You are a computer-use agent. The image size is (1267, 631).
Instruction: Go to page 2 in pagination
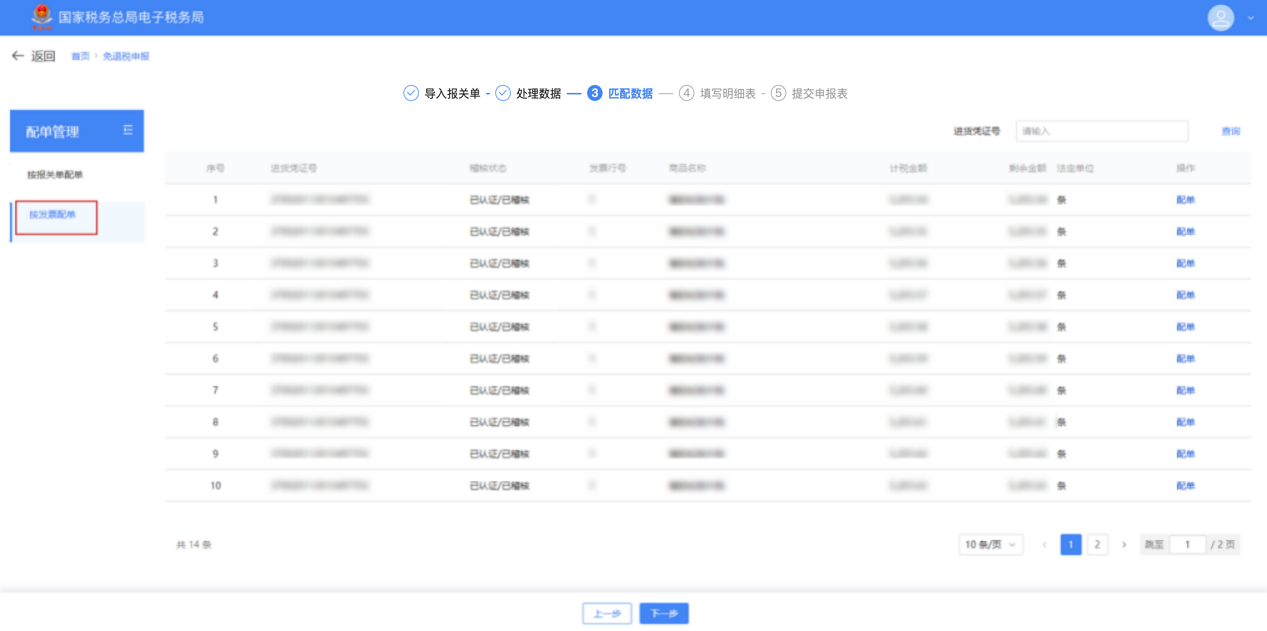tap(1097, 545)
